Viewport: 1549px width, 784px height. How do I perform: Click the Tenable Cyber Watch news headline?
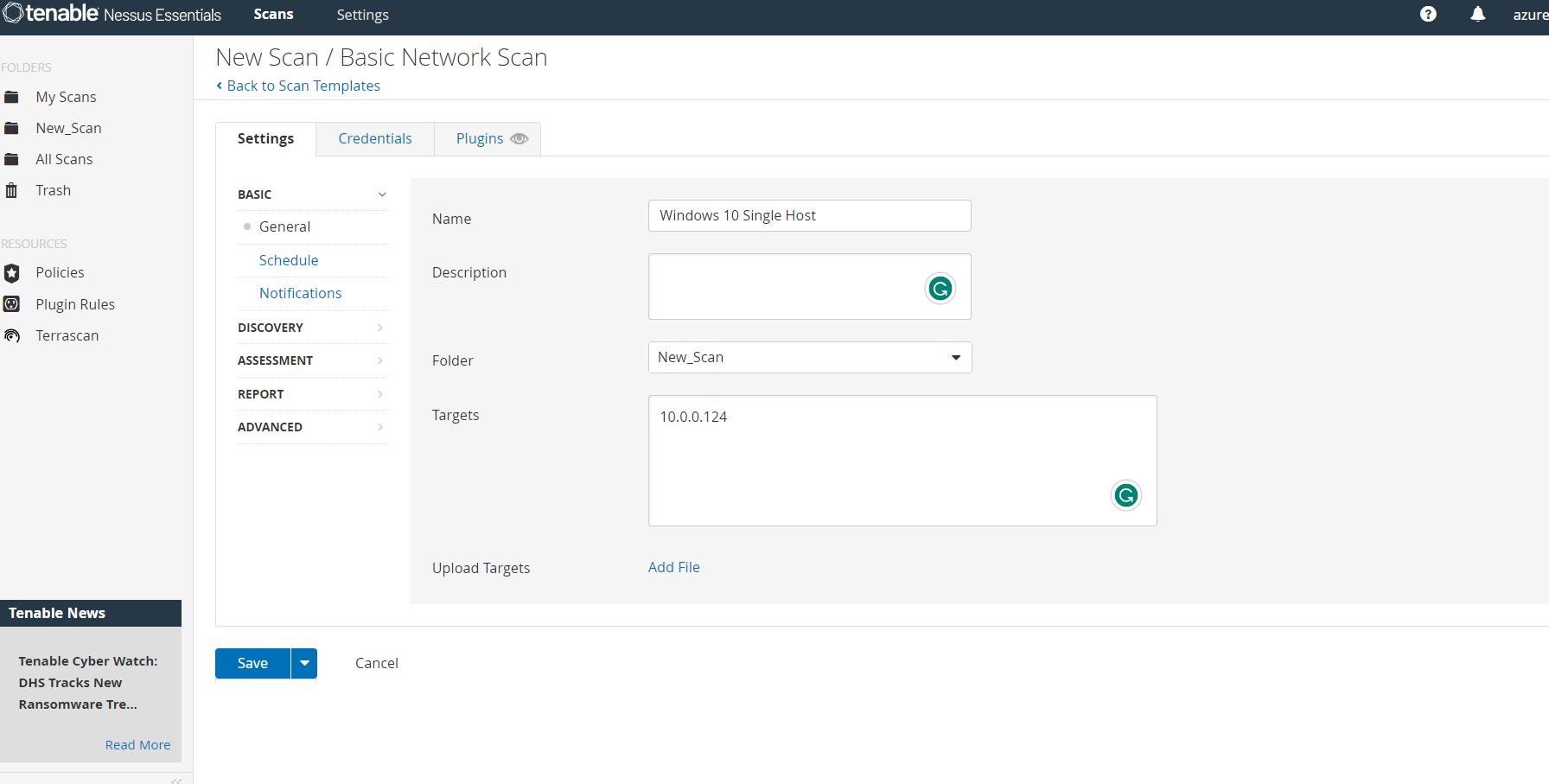[x=87, y=683]
